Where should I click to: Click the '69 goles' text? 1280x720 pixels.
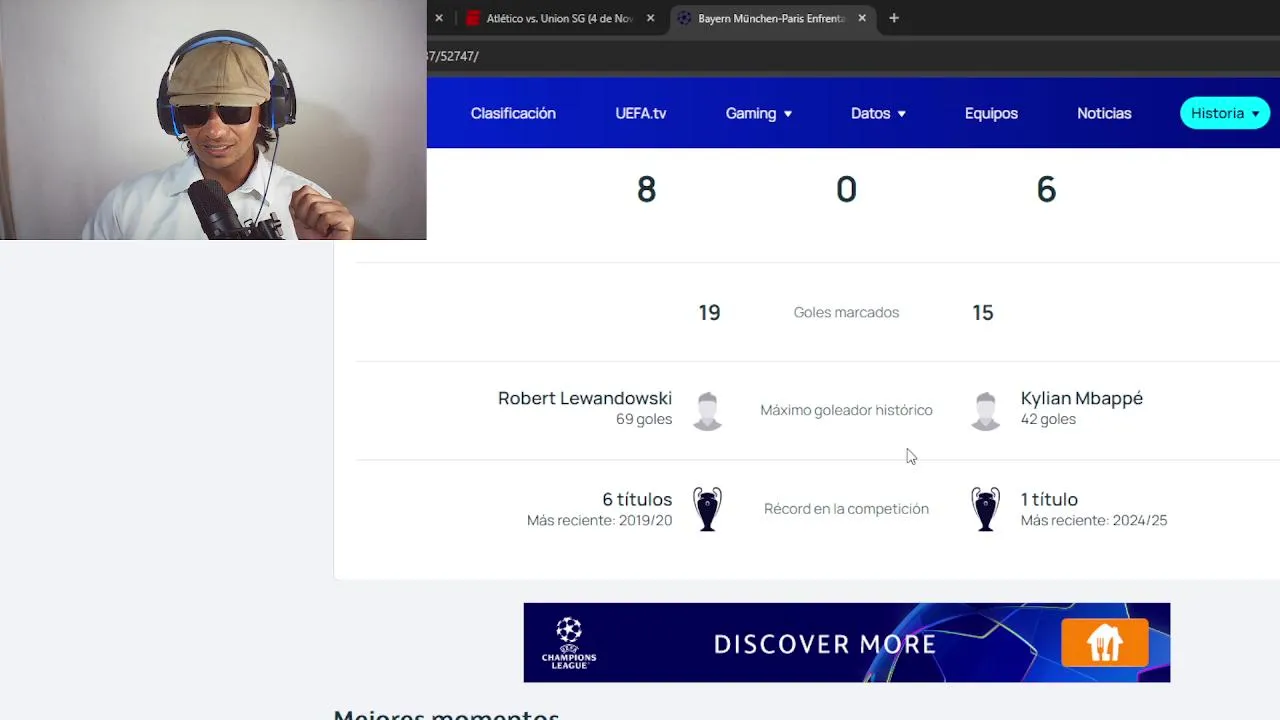[x=644, y=419]
